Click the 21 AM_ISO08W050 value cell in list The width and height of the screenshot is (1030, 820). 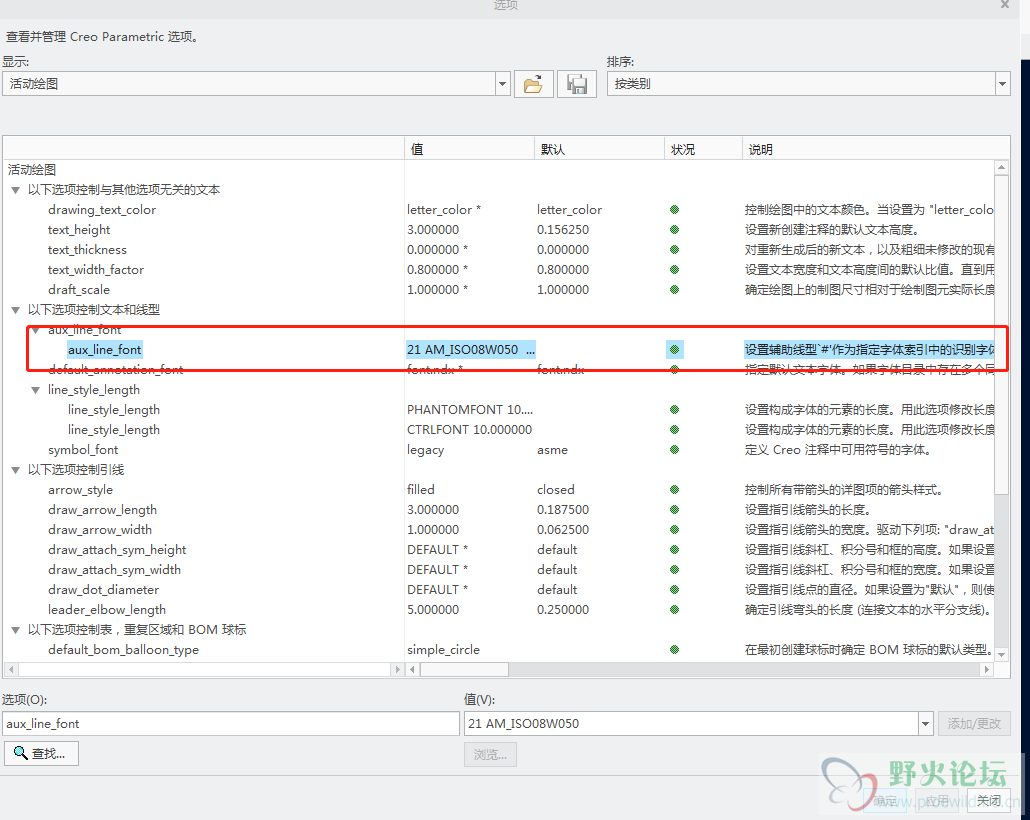coord(470,350)
